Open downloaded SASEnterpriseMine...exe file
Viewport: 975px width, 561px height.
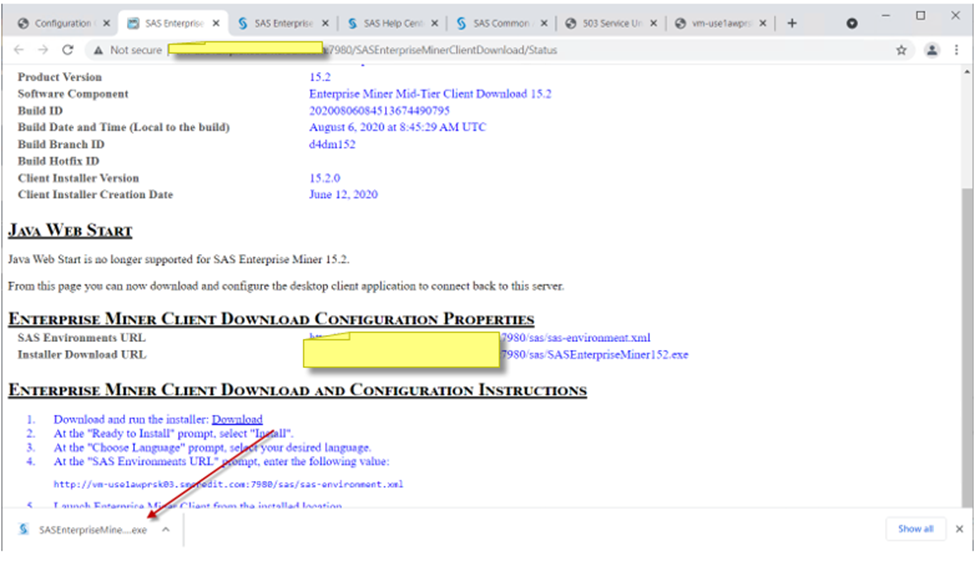[x=93, y=530]
